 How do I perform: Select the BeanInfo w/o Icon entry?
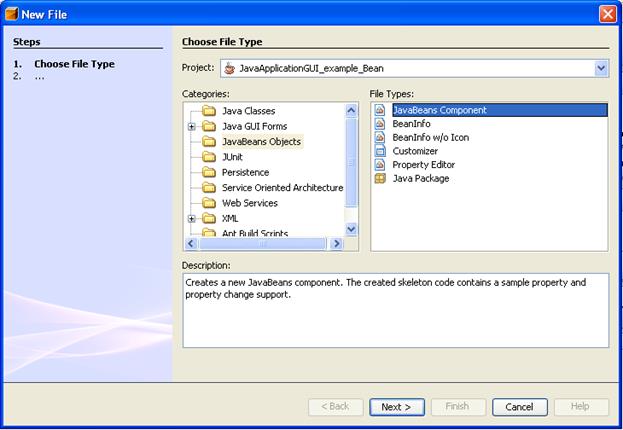(x=430, y=137)
